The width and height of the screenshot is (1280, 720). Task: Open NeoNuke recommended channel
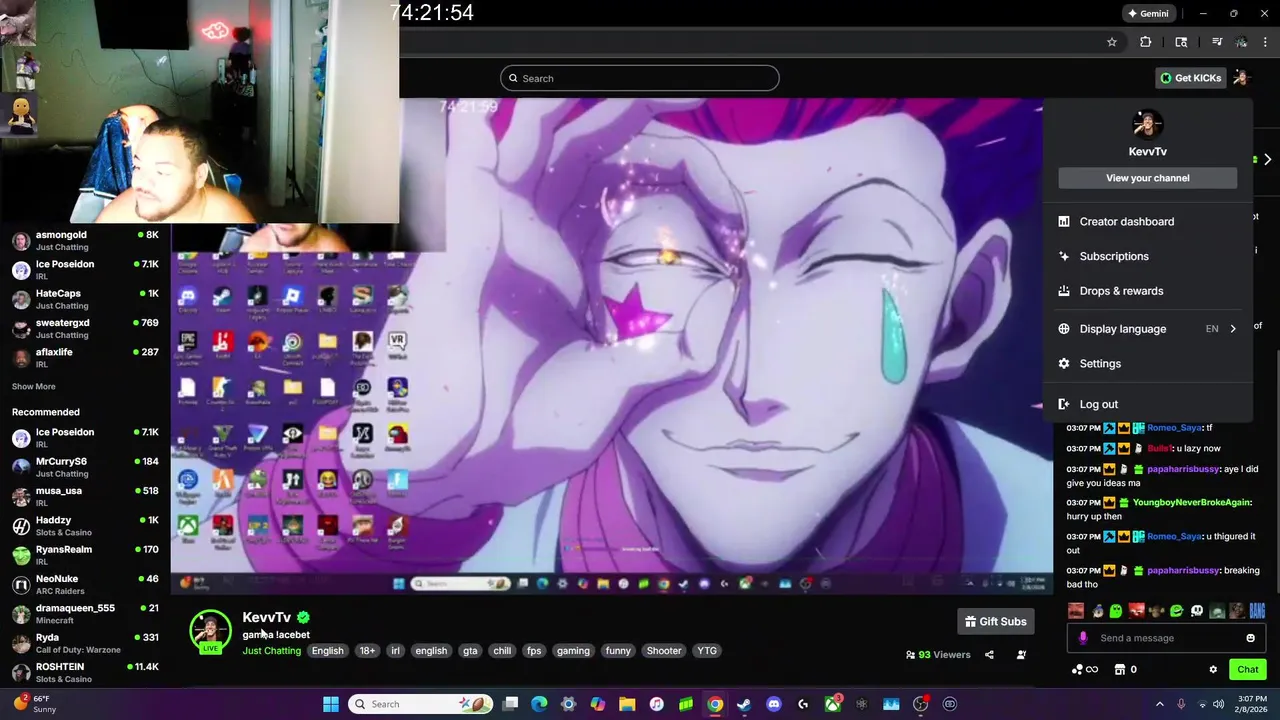click(x=85, y=584)
